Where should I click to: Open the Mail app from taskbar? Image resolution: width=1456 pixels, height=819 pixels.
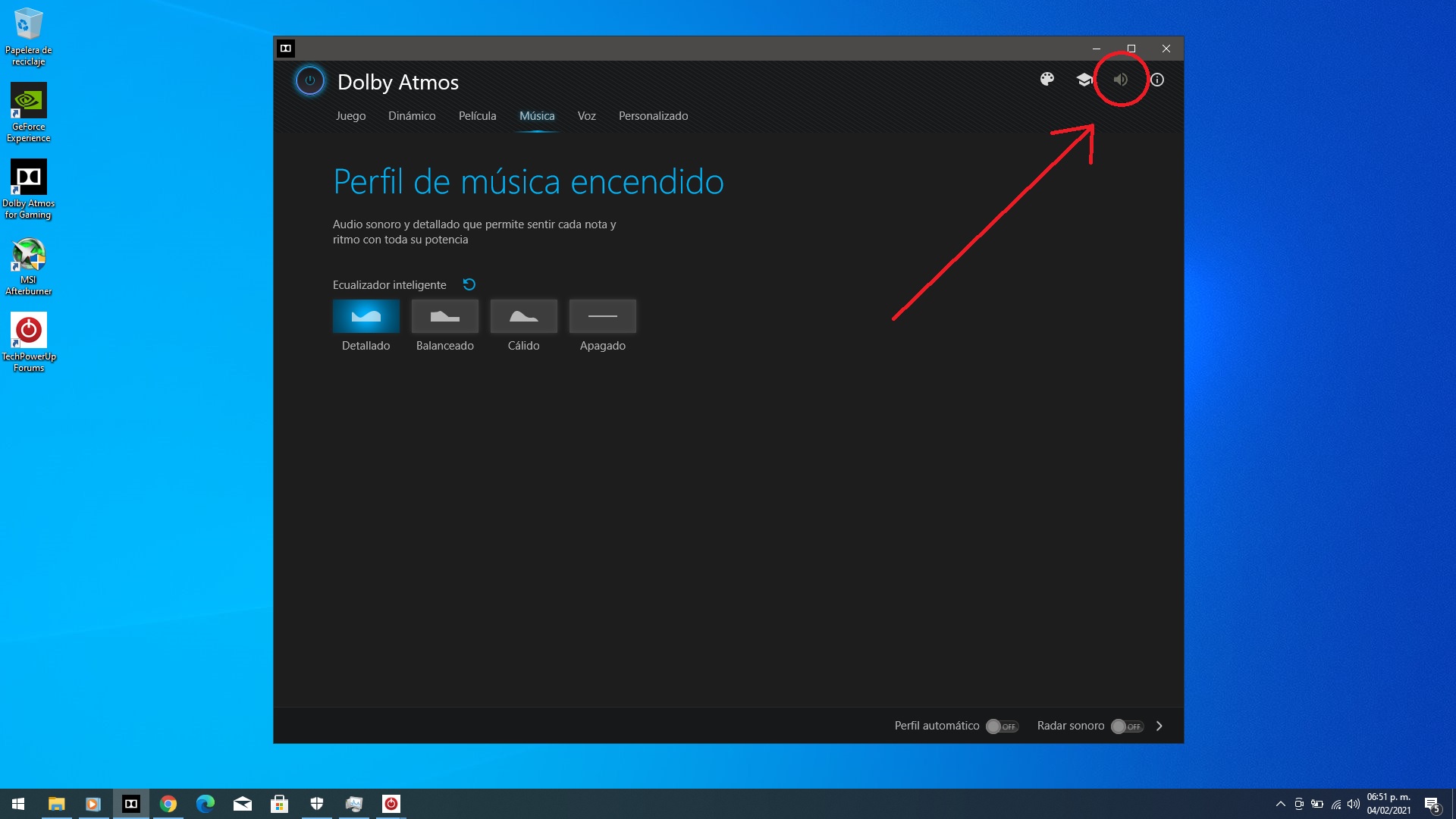pyautogui.click(x=243, y=804)
